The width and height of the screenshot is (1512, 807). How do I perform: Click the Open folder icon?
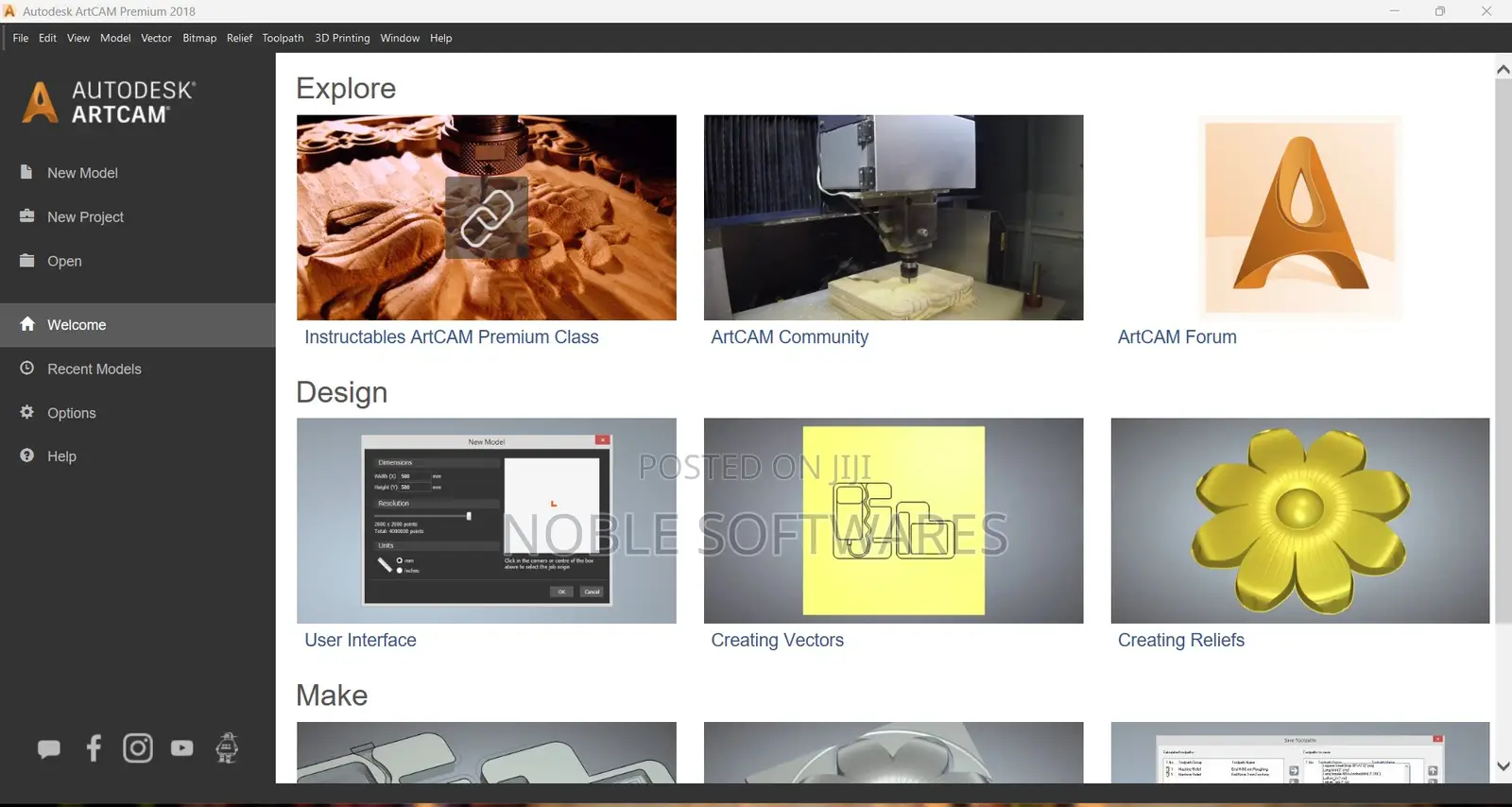click(26, 260)
